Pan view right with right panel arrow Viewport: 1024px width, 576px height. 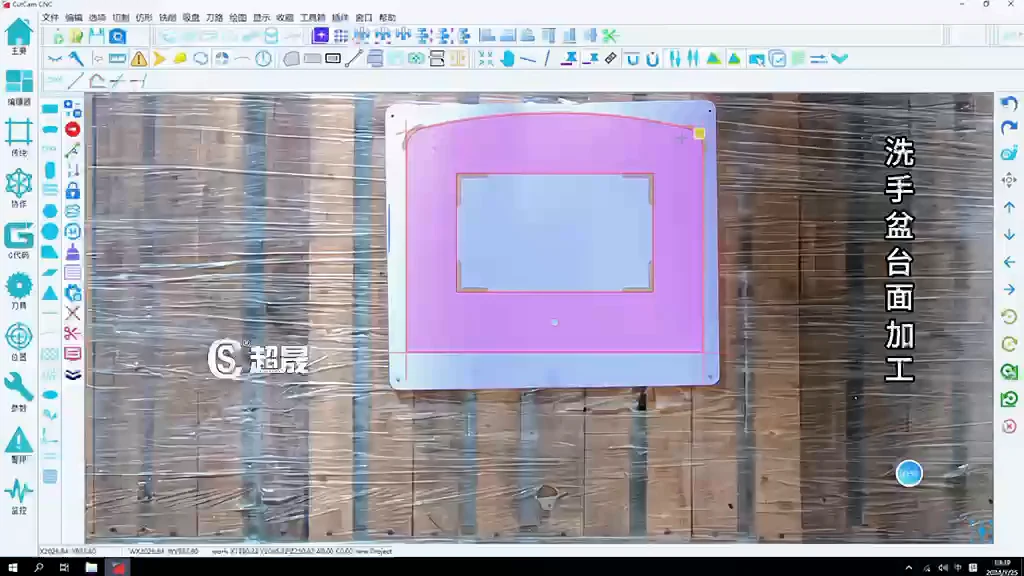(1009, 289)
